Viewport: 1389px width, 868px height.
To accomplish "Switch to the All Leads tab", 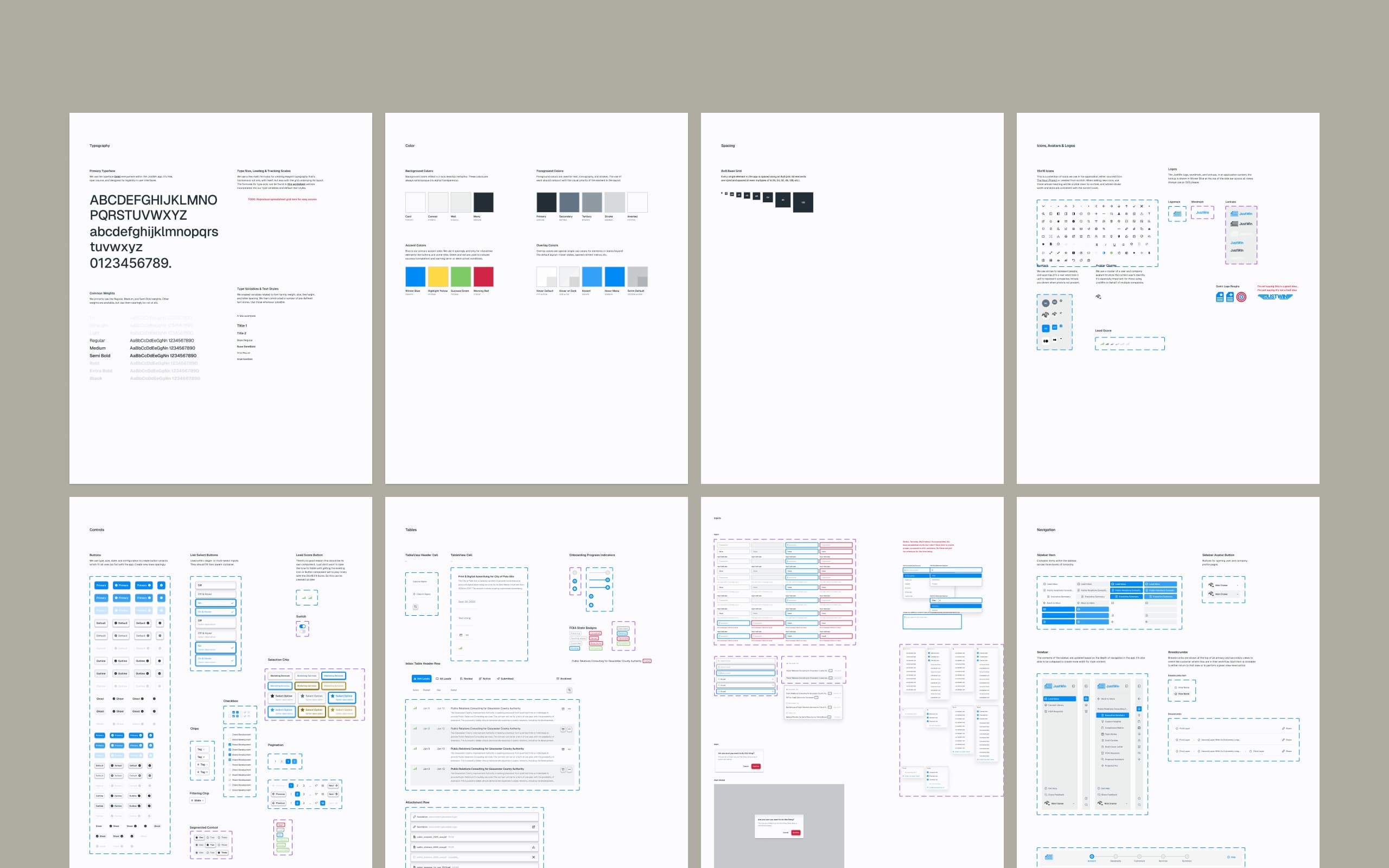I will click(x=444, y=679).
